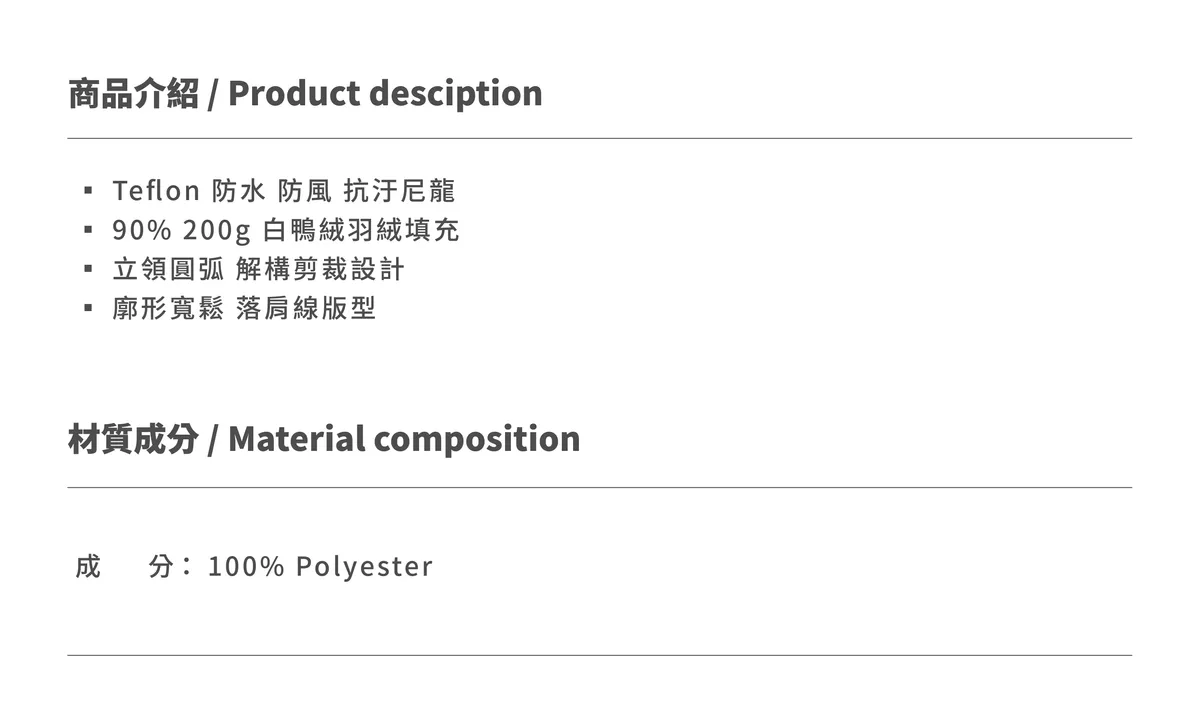Click the square bullet before 立領圓弧
Image resolution: width=1200 pixels, height=704 pixels.
point(89,269)
